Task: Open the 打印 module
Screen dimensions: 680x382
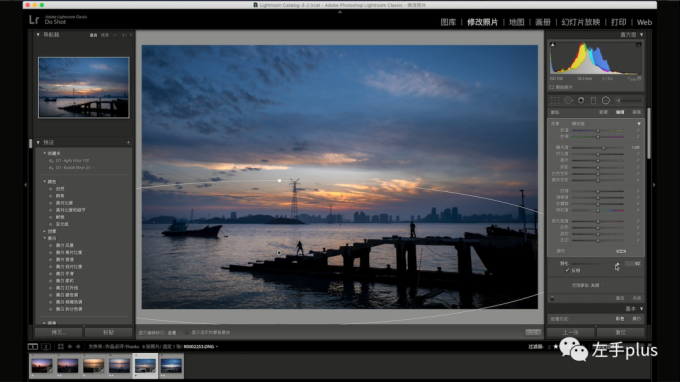Action: coord(618,22)
